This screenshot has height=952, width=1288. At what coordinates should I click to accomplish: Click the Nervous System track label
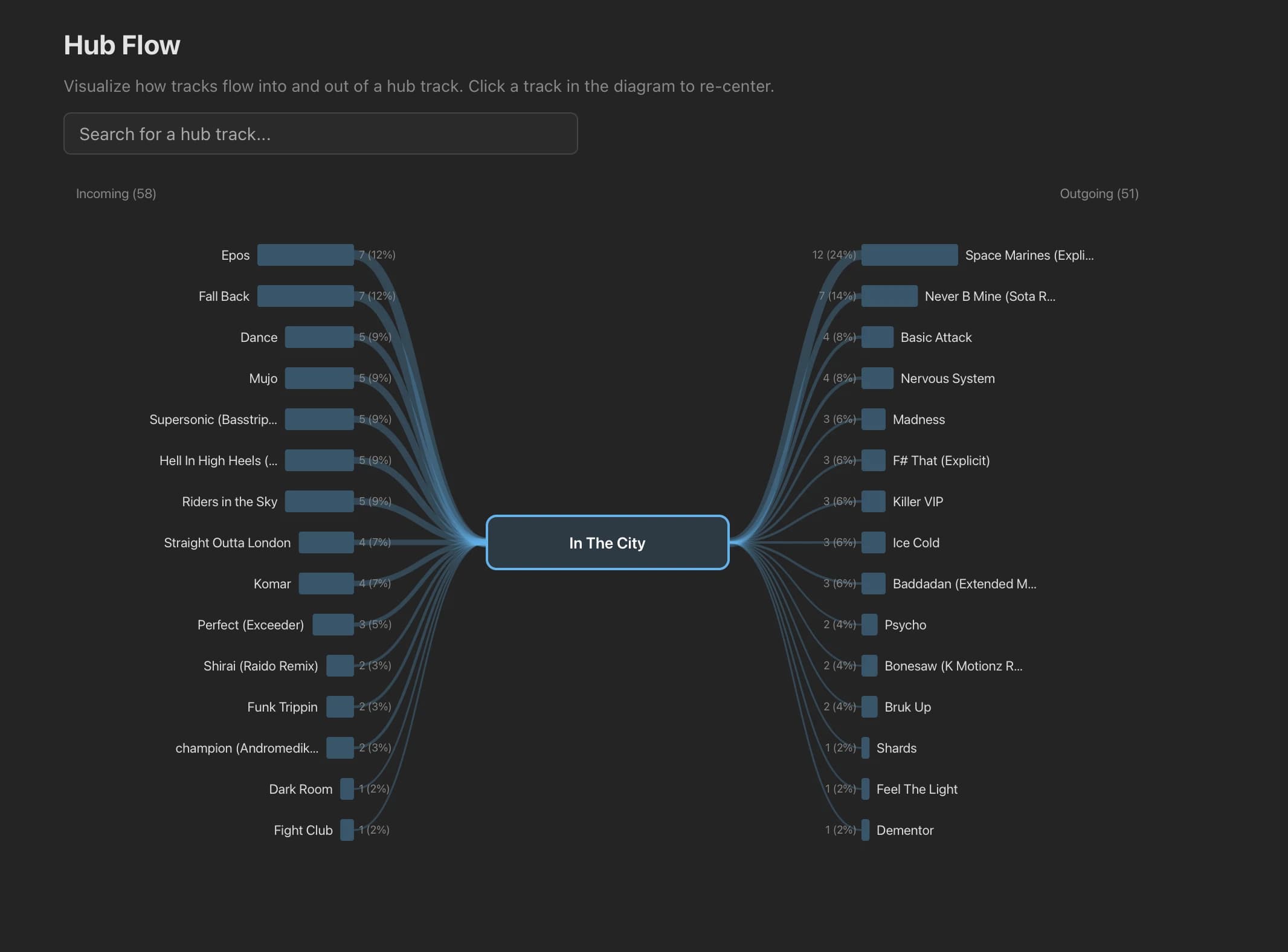pyautogui.click(x=946, y=378)
